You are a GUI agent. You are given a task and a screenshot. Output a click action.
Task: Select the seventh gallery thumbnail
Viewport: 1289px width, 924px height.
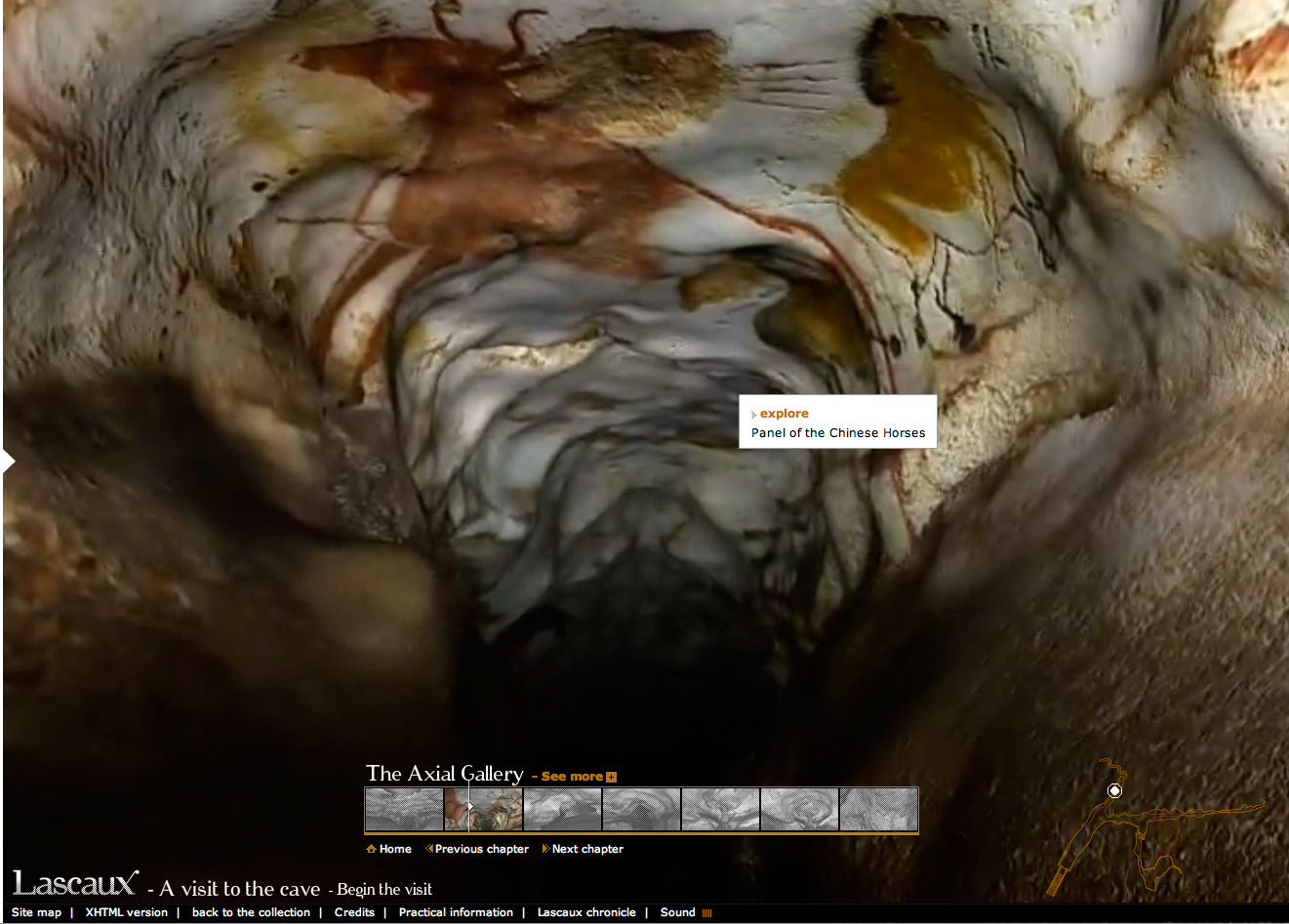(x=878, y=810)
